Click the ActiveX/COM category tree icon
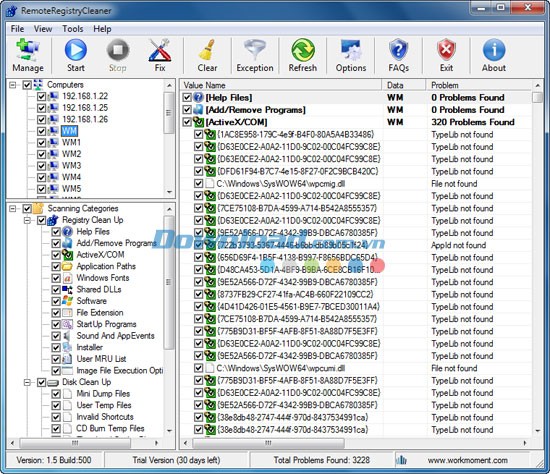 [x=67, y=255]
